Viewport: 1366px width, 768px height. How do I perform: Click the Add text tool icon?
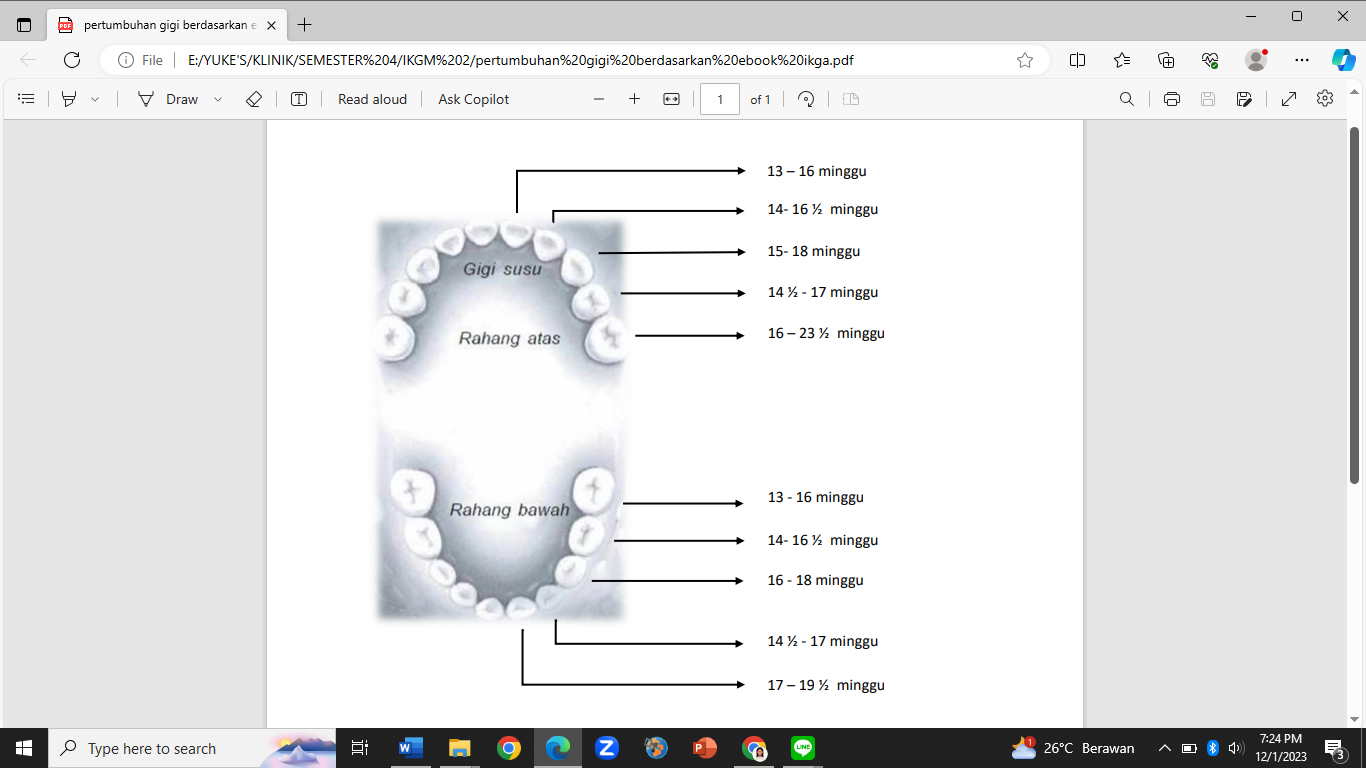click(299, 99)
